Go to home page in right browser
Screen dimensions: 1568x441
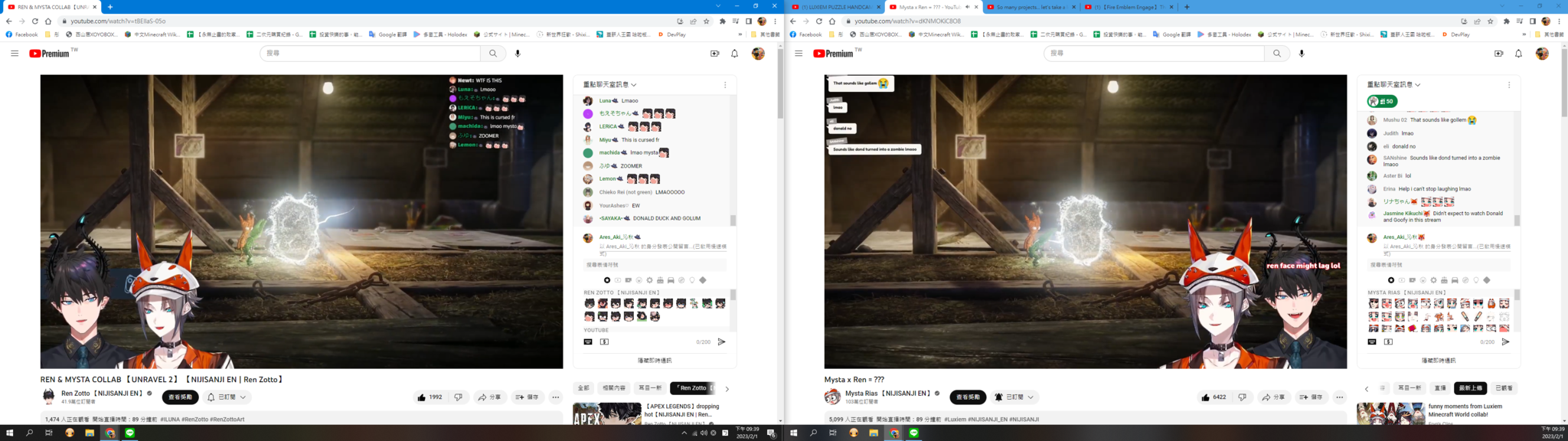click(832, 21)
